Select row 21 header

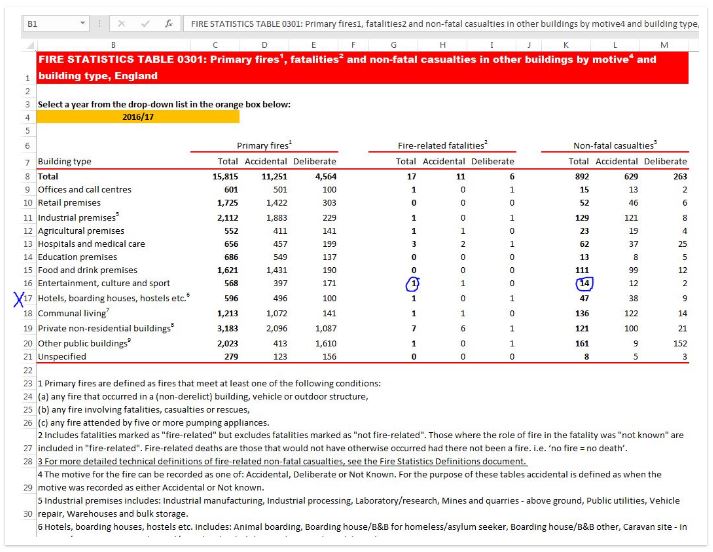coord(28,357)
